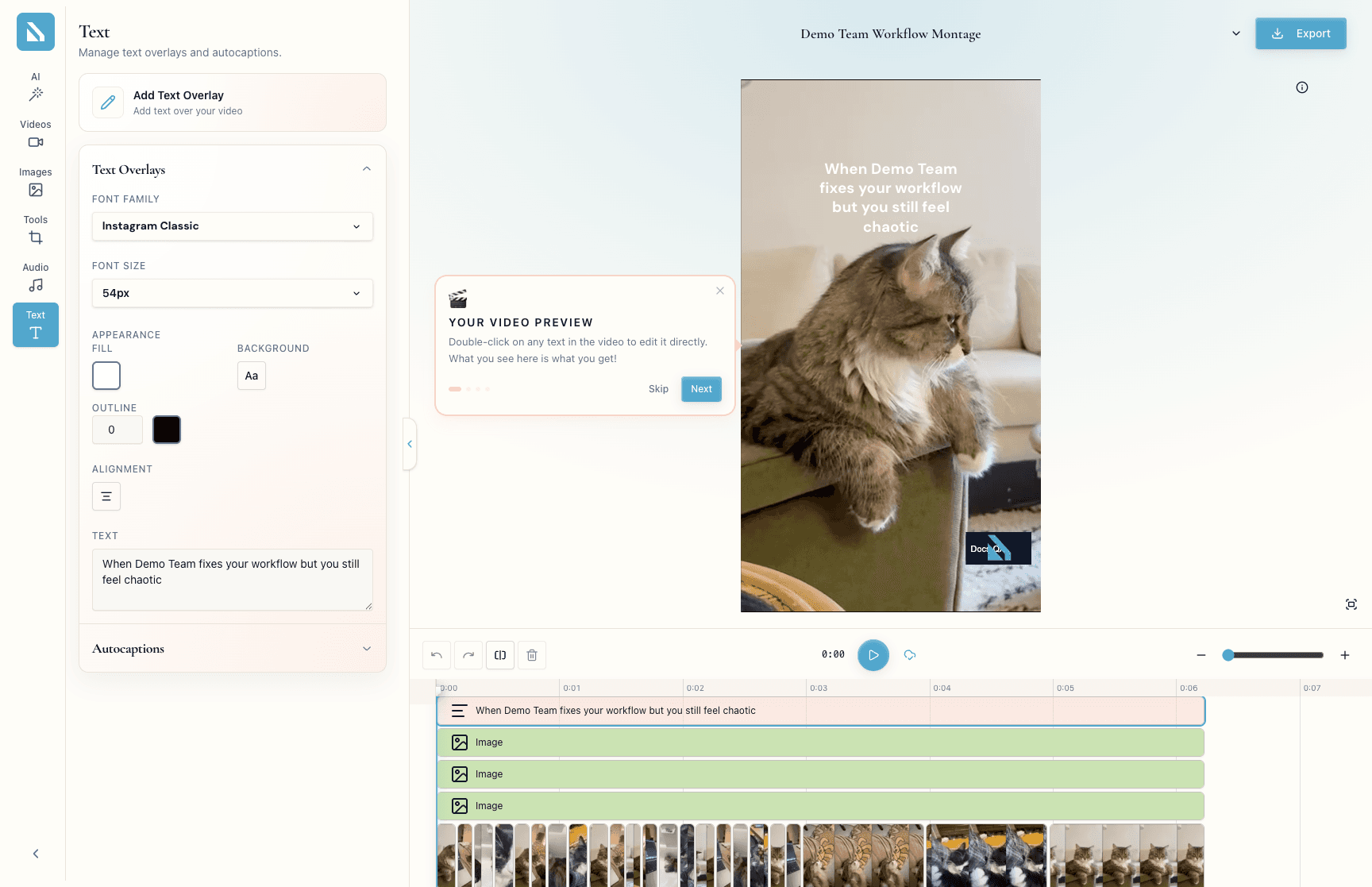
Task: Undo the last action
Action: [x=437, y=655]
